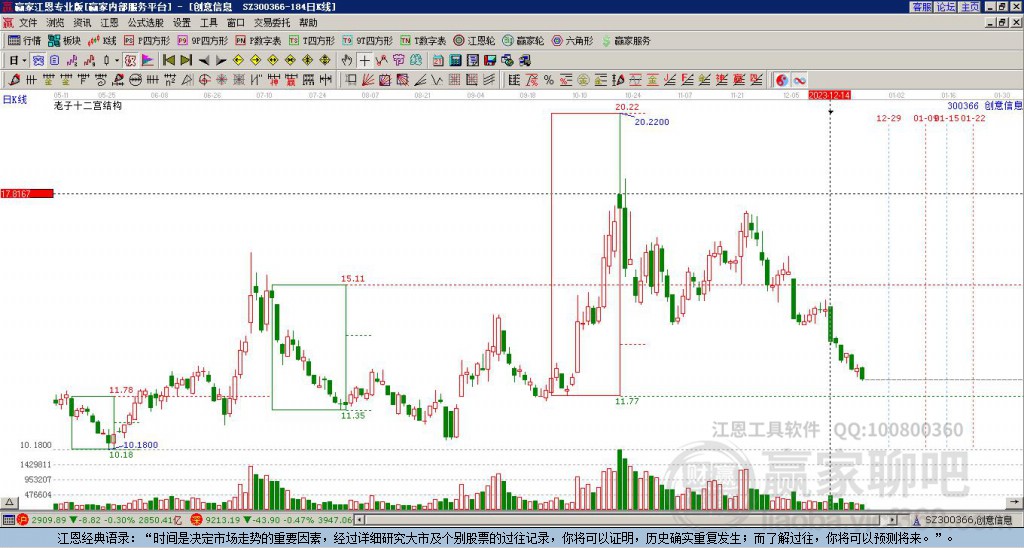This screenshot has width=1024, height=548.
Task: Jump to first bar icon
Action: [x=169, y=61]
